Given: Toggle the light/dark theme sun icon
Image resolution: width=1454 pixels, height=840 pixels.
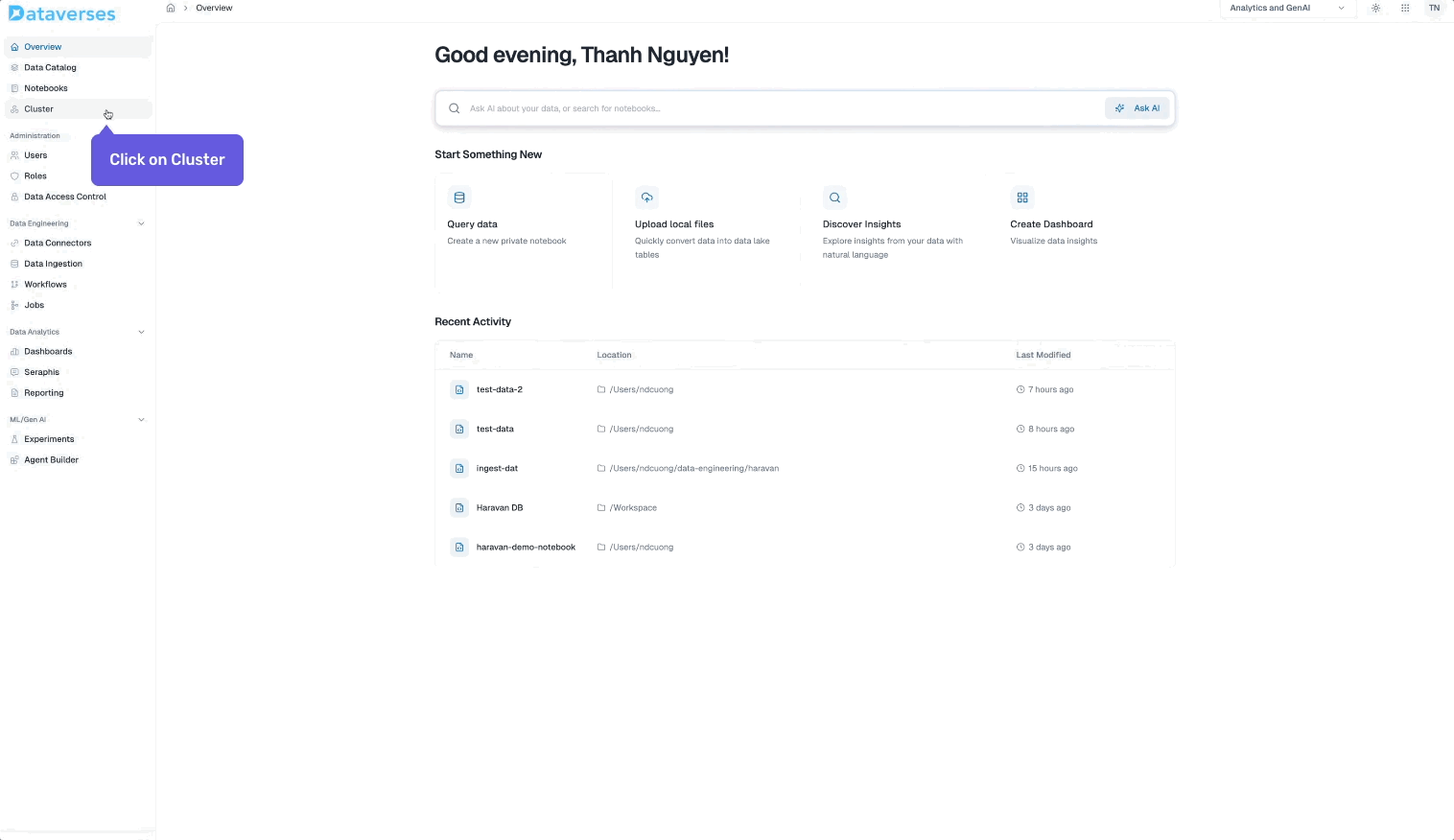Looking at the screenshot, I should pos(1375,8).
